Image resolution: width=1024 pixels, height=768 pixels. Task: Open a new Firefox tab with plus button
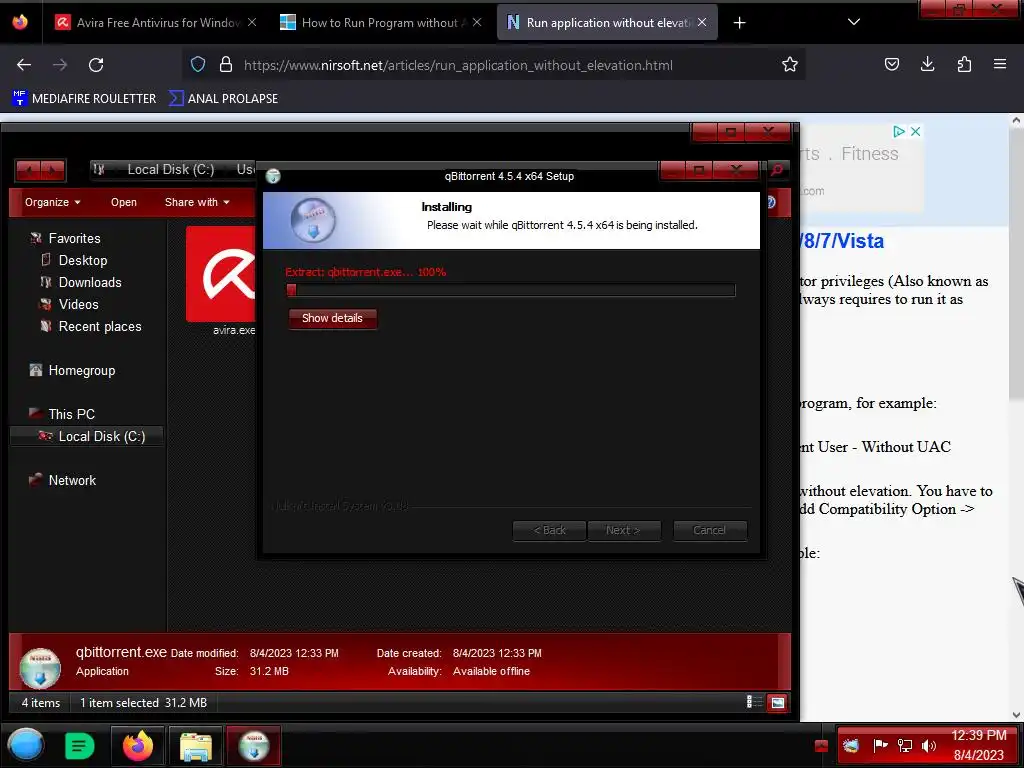(739, 23)
